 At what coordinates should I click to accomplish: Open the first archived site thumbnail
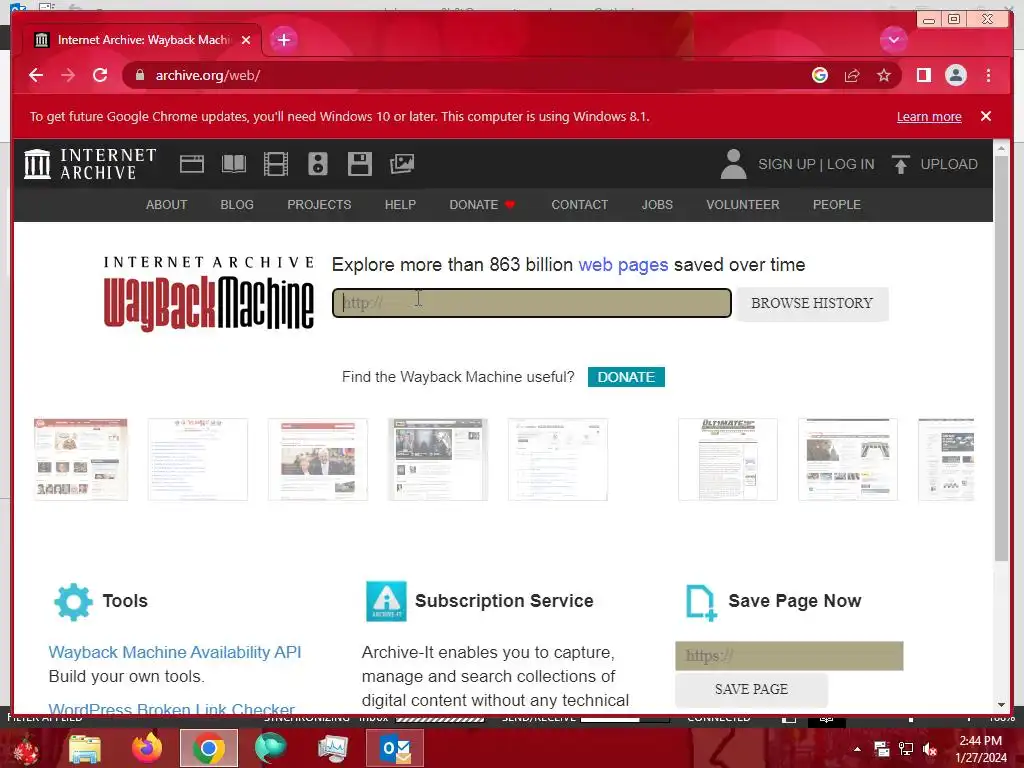(80, 460)
